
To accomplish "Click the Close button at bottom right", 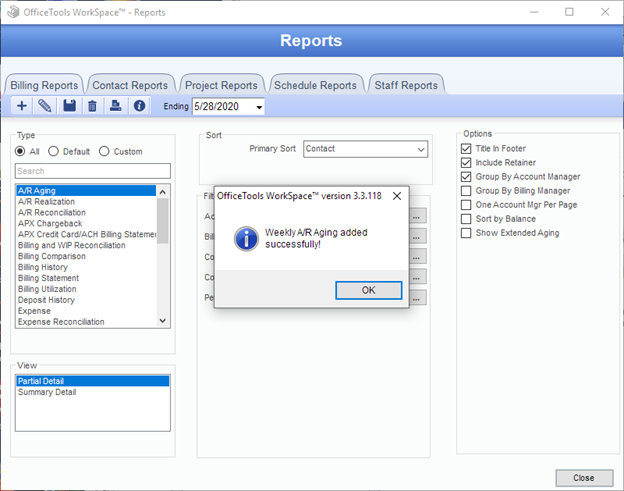I will (584, 477).
